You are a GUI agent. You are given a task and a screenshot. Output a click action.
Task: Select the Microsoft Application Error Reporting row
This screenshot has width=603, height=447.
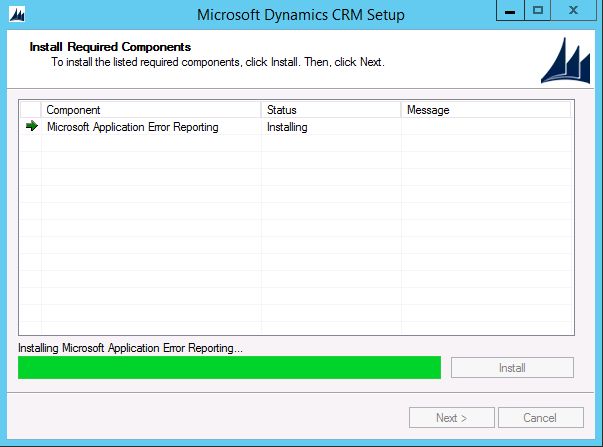pos(296,127)
